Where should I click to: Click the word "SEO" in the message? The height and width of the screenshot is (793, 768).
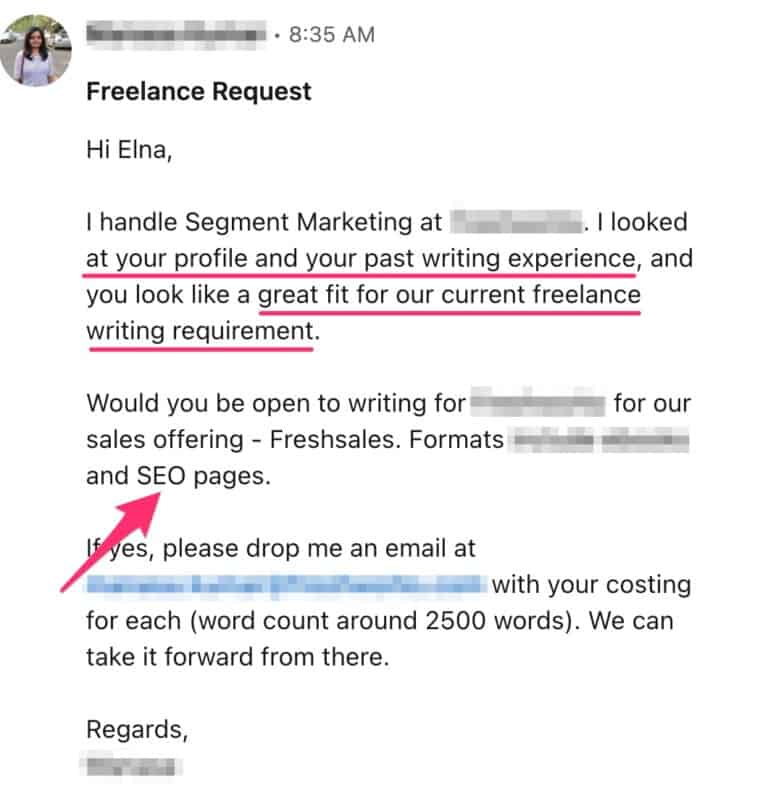(x=161, y=476)
